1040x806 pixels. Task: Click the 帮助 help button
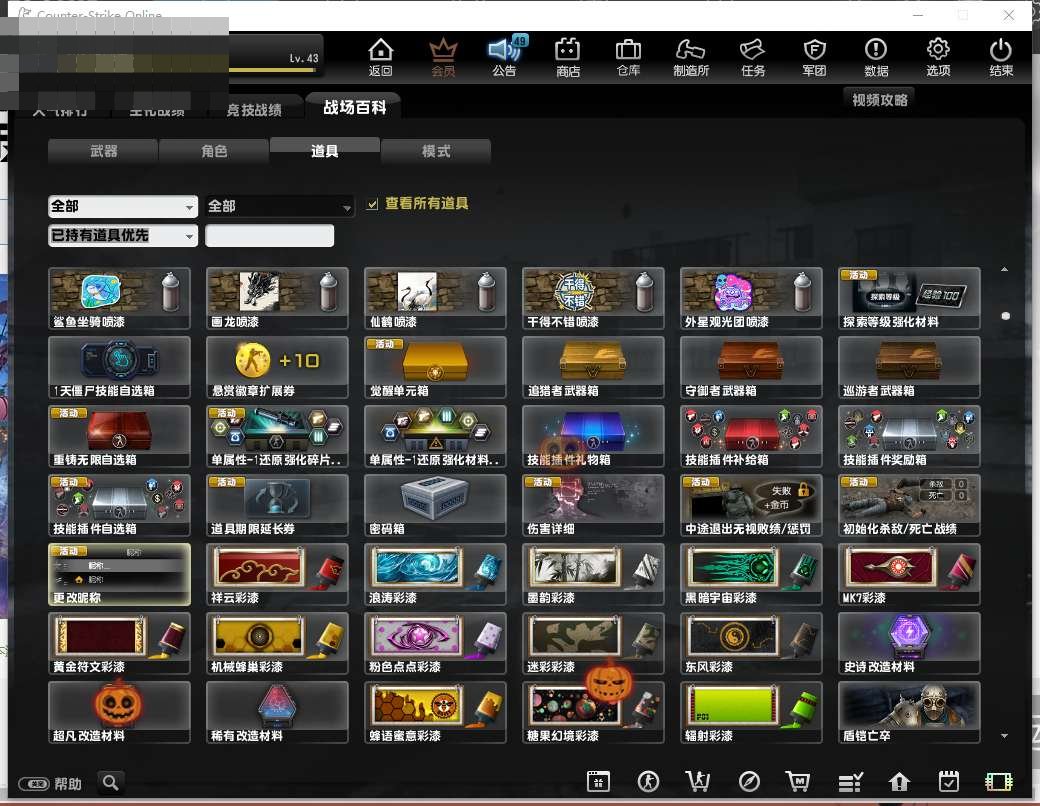click(50, 784)
